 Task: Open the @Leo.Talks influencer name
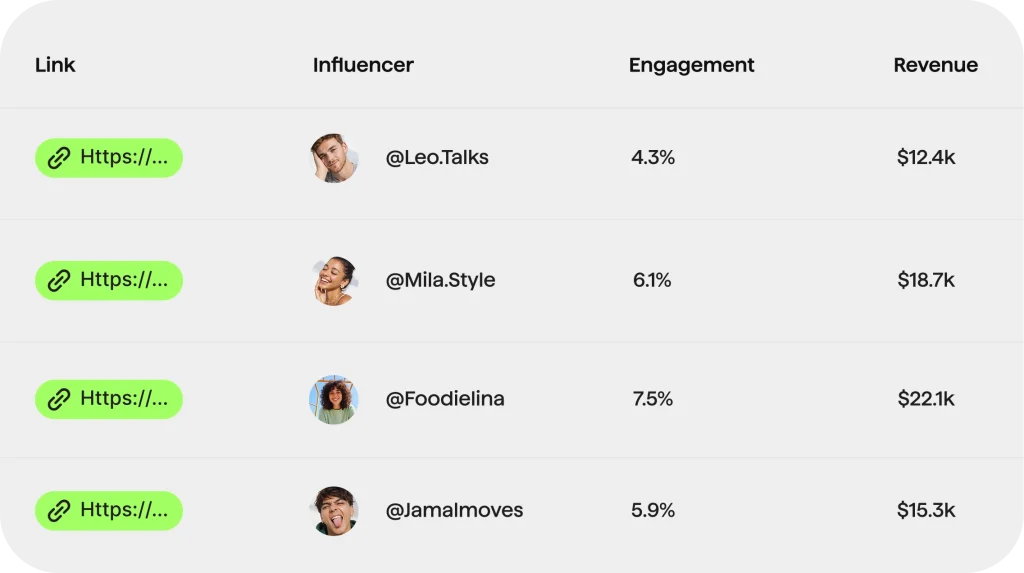[437, 158]
